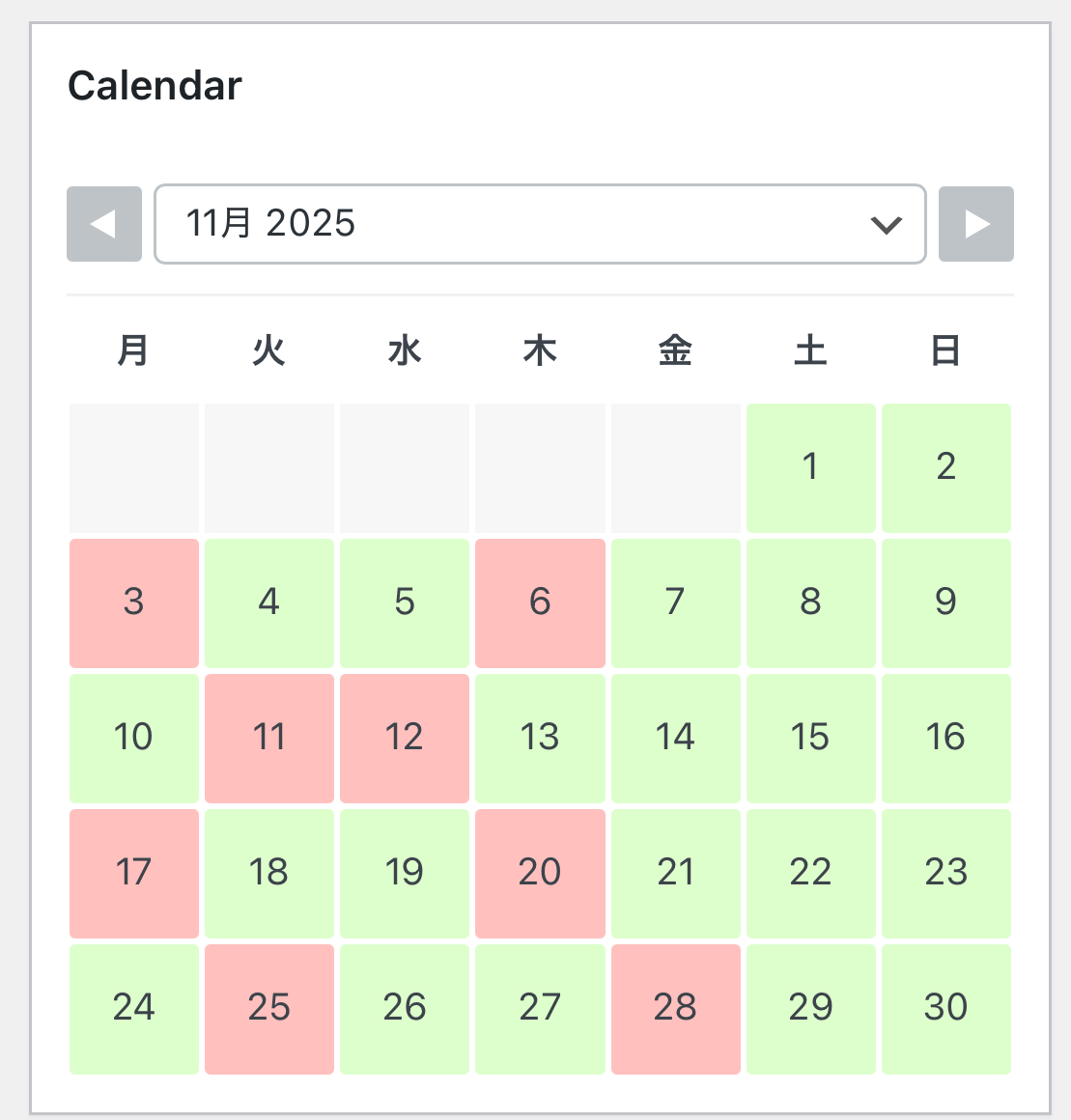Select the red date 3
Image resolution: width=1071 pixels, height=1120 pixels.
point(134,602)
